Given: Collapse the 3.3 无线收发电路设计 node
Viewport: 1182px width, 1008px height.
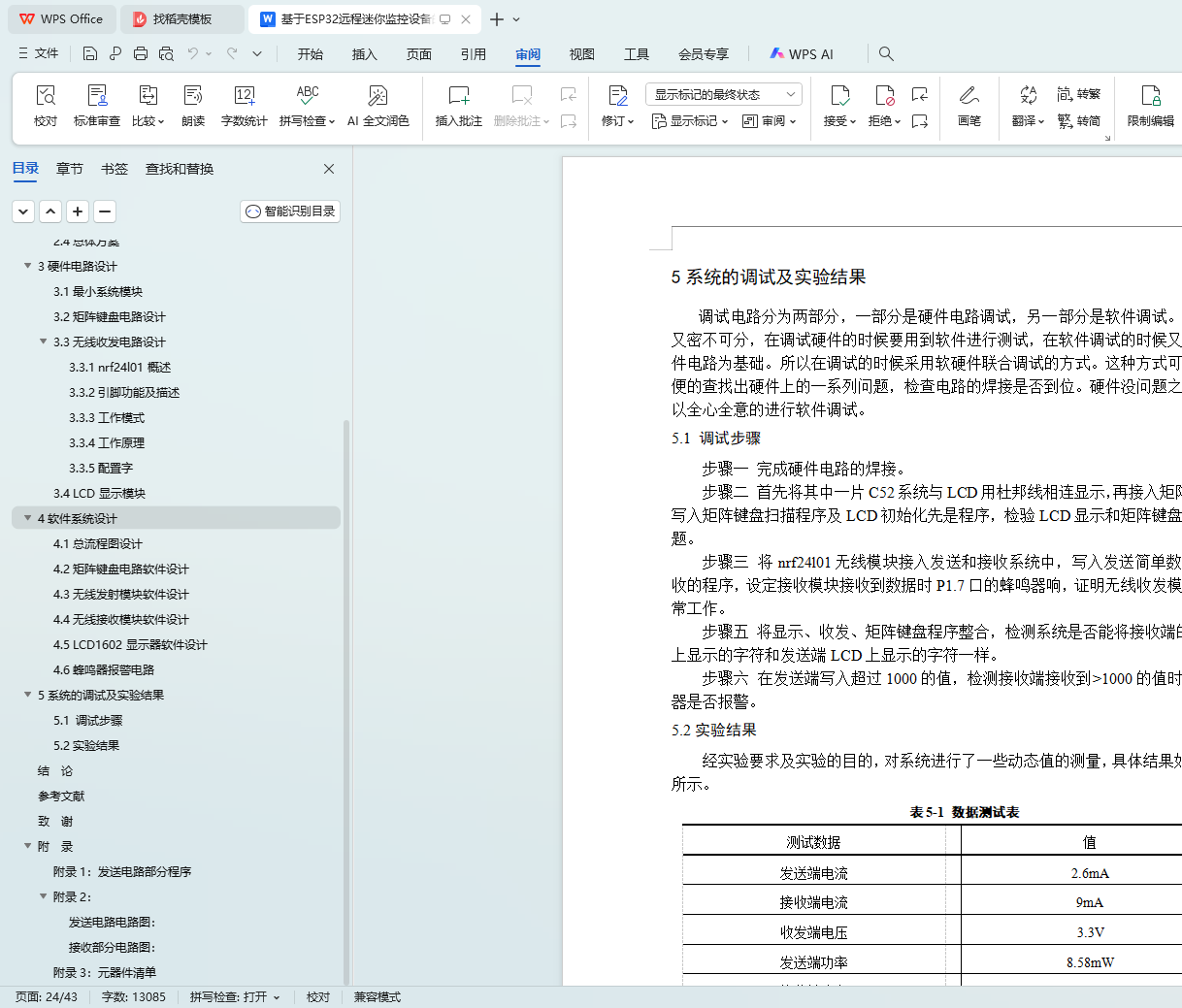Looking at the screenshot, I should (x=44, y=341).
